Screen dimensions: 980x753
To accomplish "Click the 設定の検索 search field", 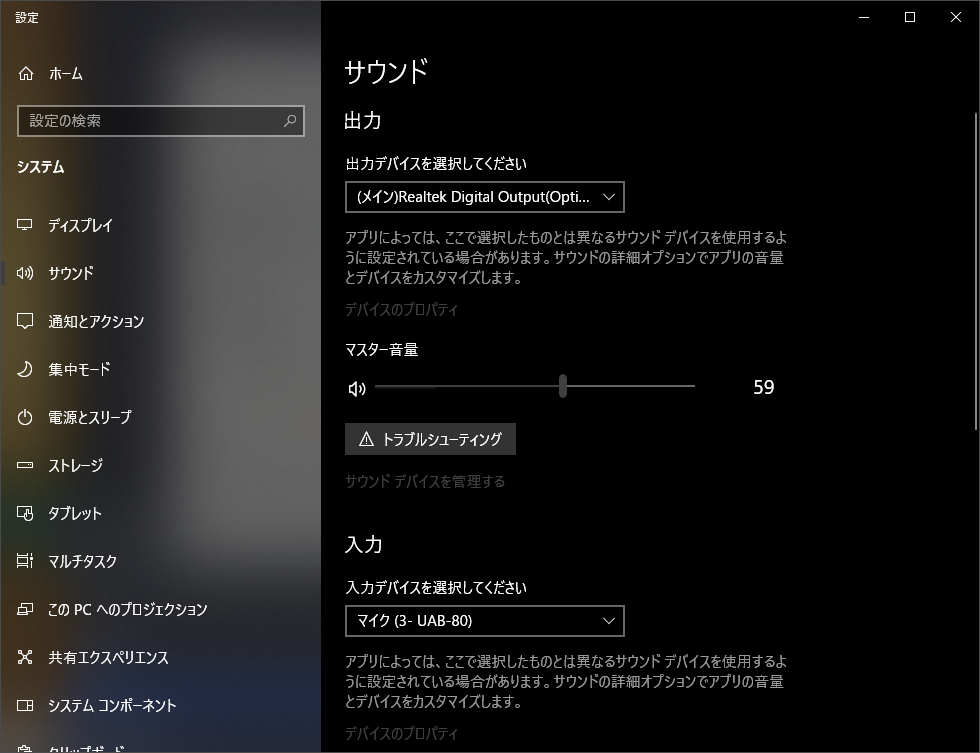I will click(x=150, y=121).
